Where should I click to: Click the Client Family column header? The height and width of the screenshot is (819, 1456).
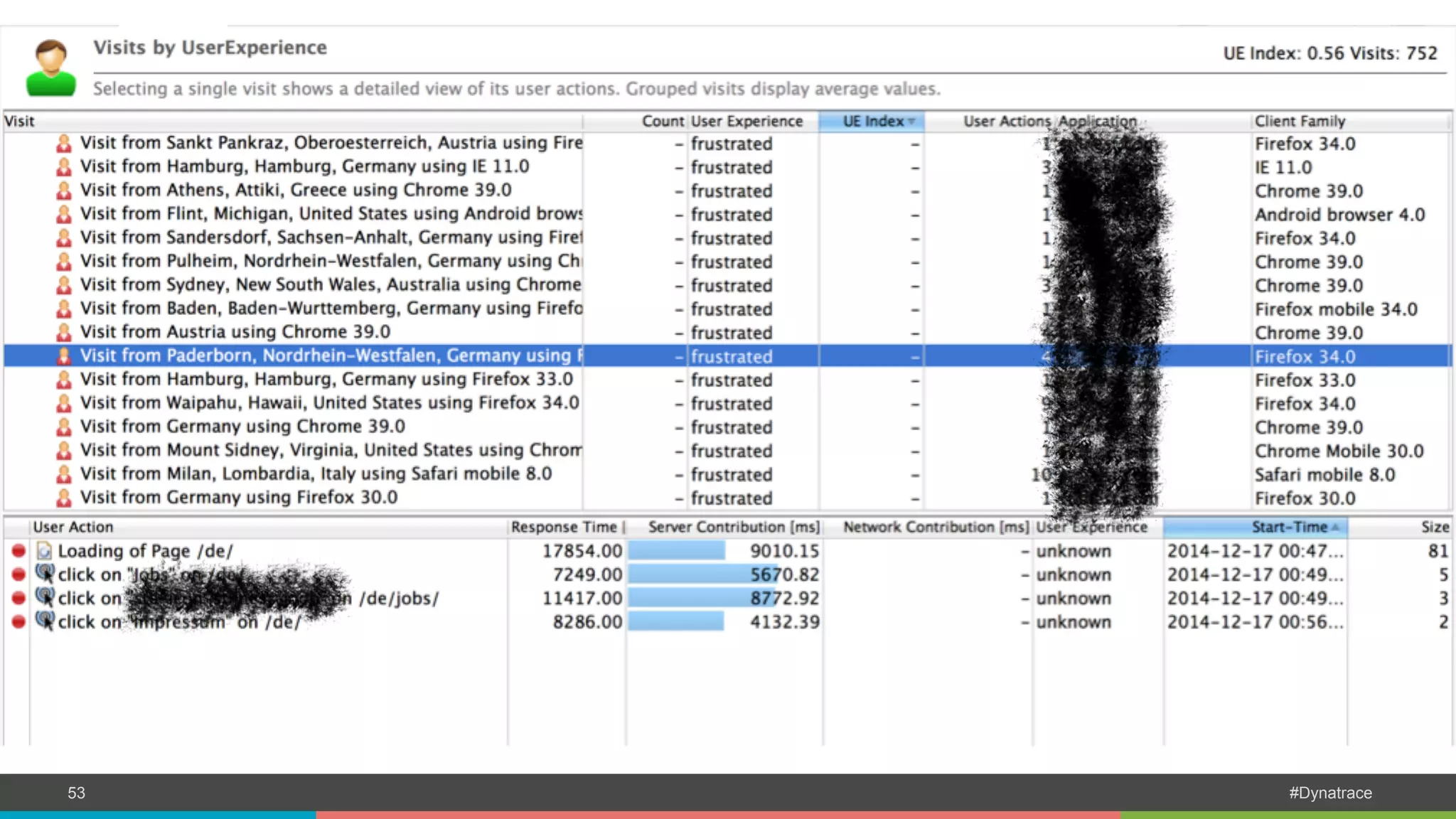(1300, 122)
